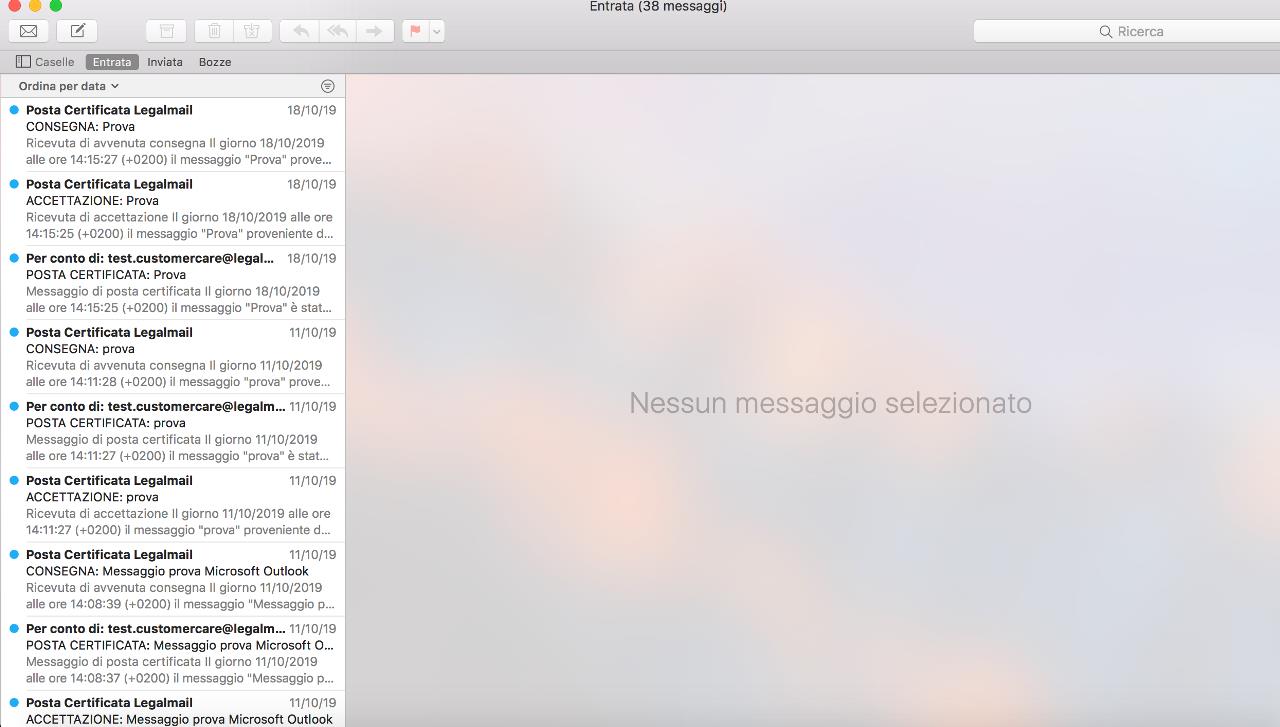Toggle the message filter button

click(x=327, y=86)
